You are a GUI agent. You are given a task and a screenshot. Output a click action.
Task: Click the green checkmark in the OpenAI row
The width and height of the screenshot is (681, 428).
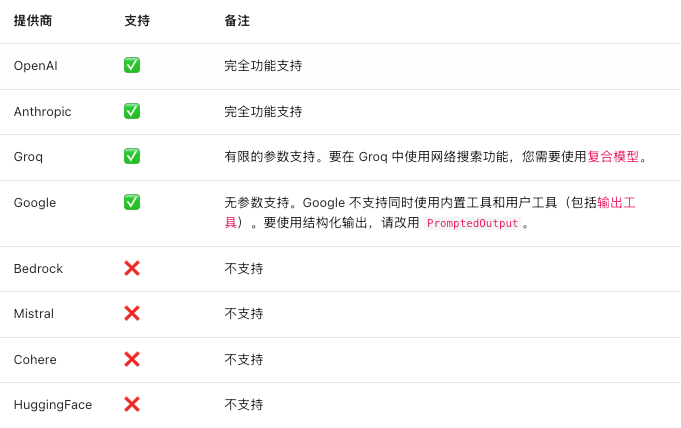[x=132, y=65]
